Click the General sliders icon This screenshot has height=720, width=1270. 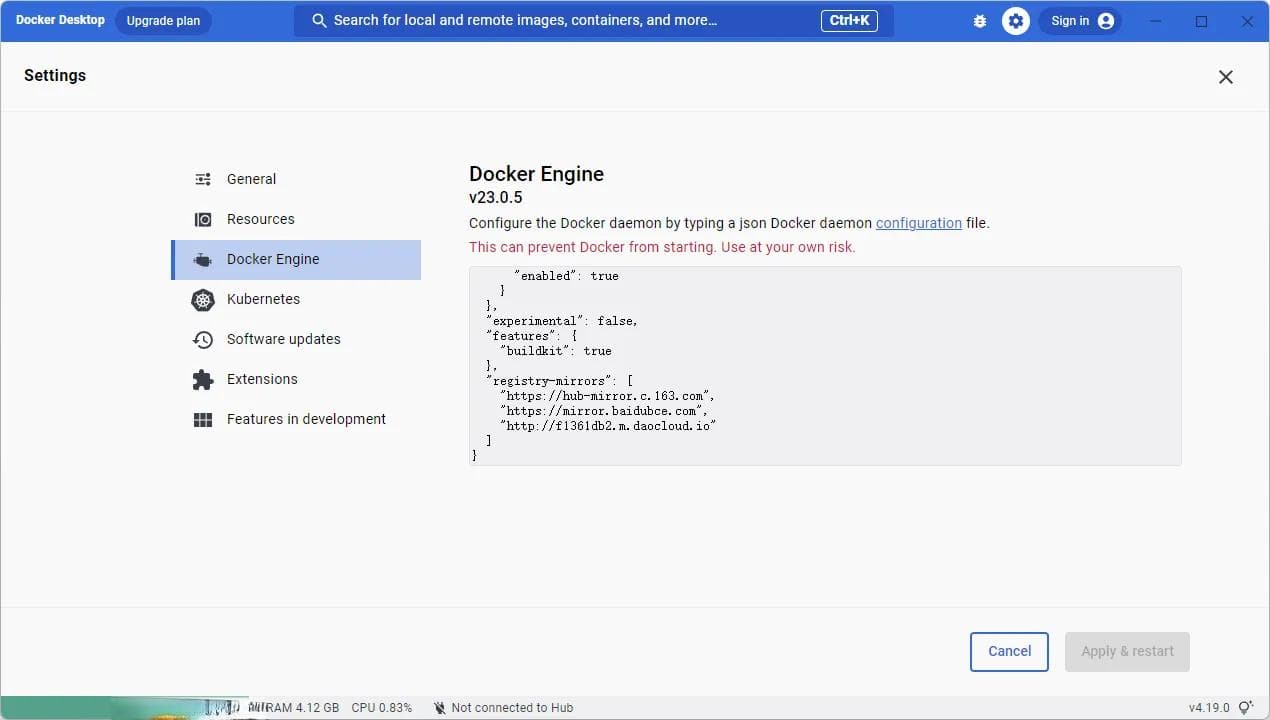tap(203, 179)
